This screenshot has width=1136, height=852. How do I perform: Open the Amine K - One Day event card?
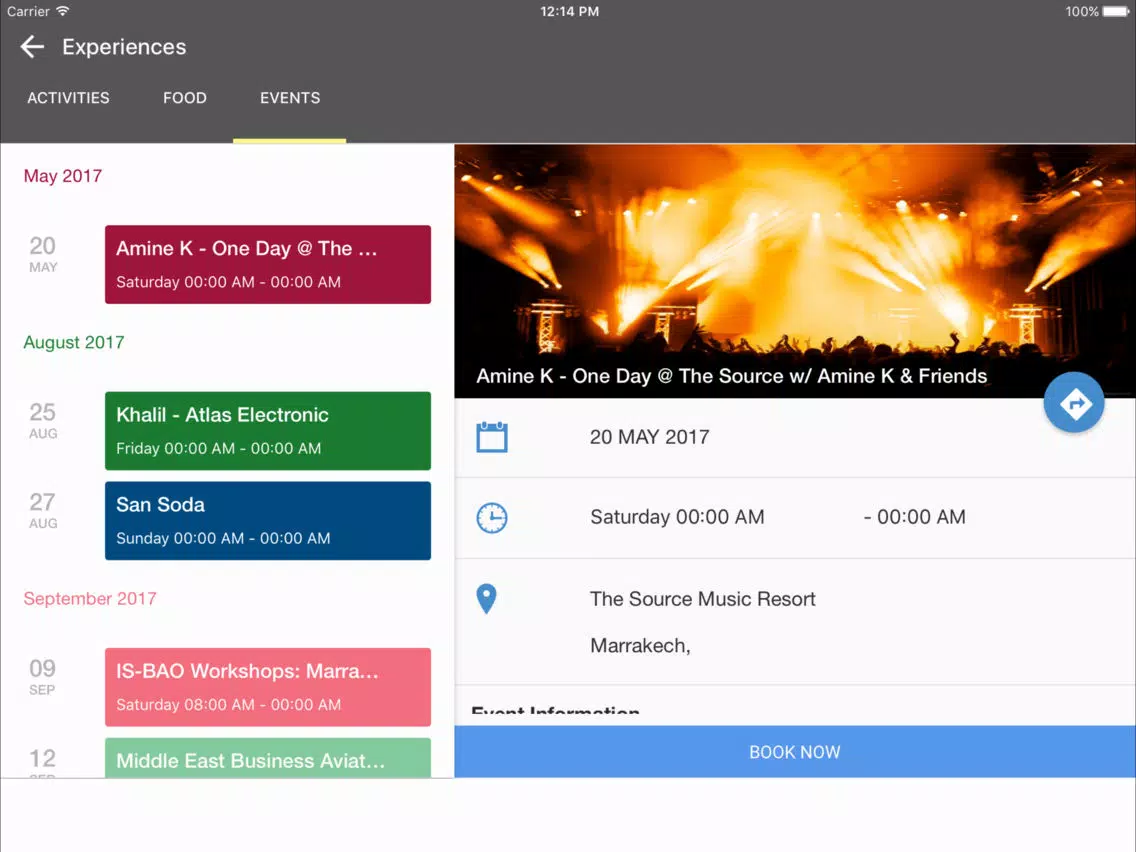coord(268,264)
